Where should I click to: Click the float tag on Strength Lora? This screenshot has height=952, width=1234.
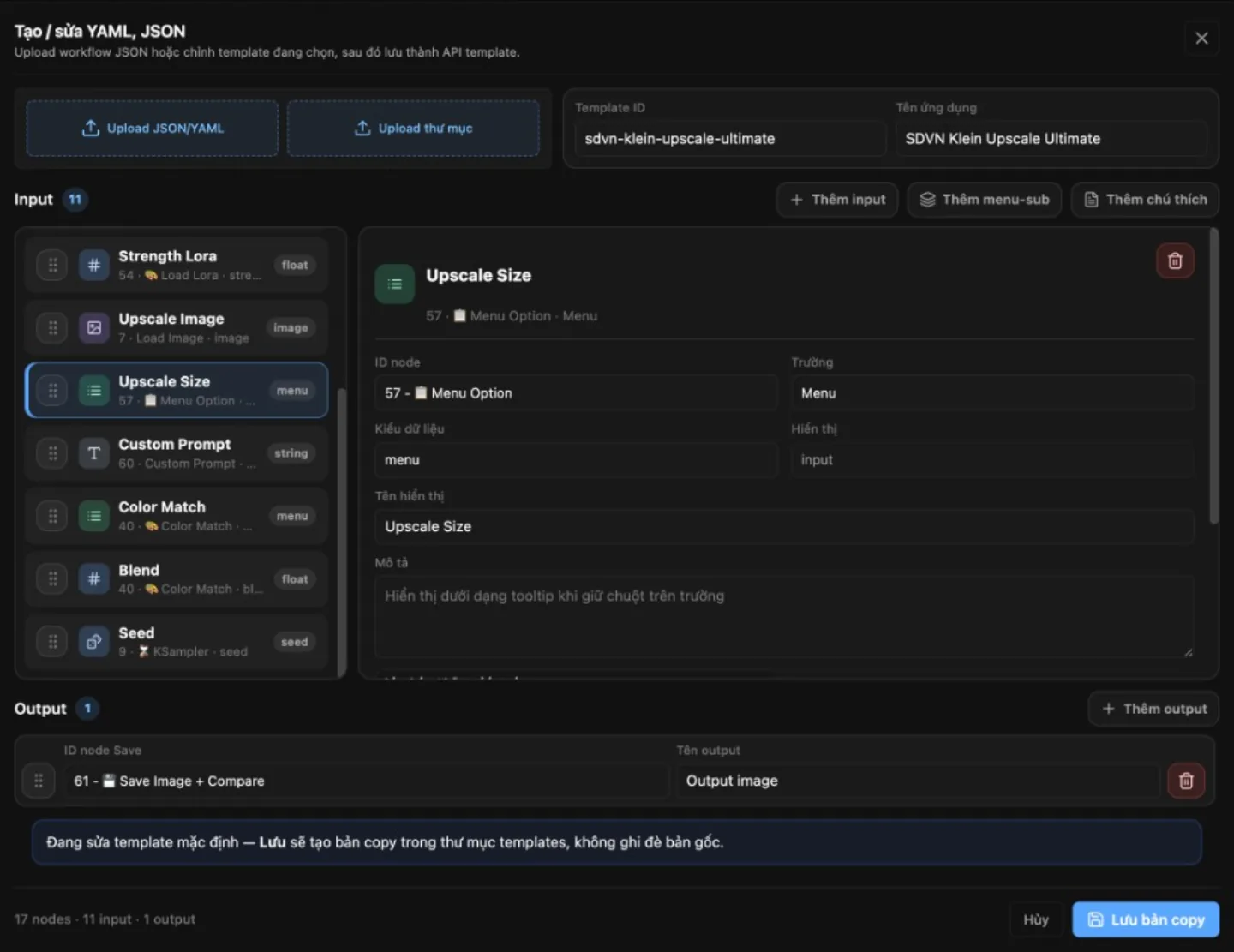(x=295, y=265)
